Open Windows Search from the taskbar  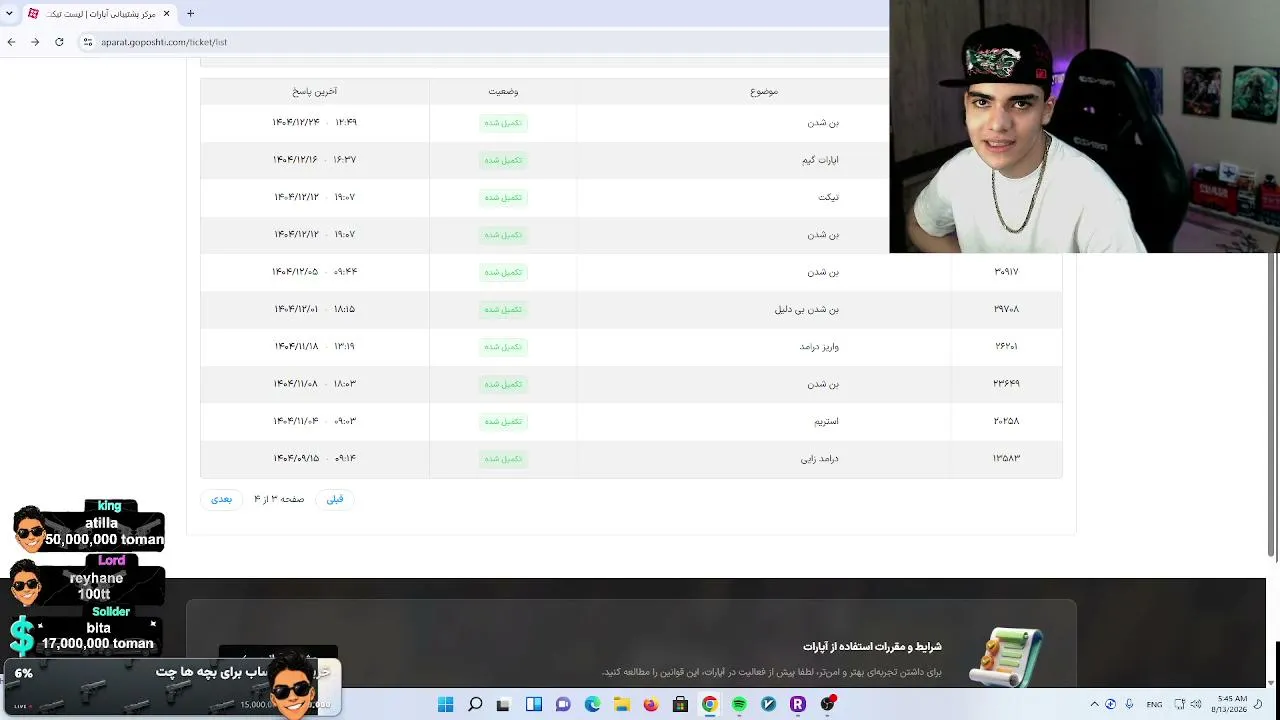[x=475, y=704]
